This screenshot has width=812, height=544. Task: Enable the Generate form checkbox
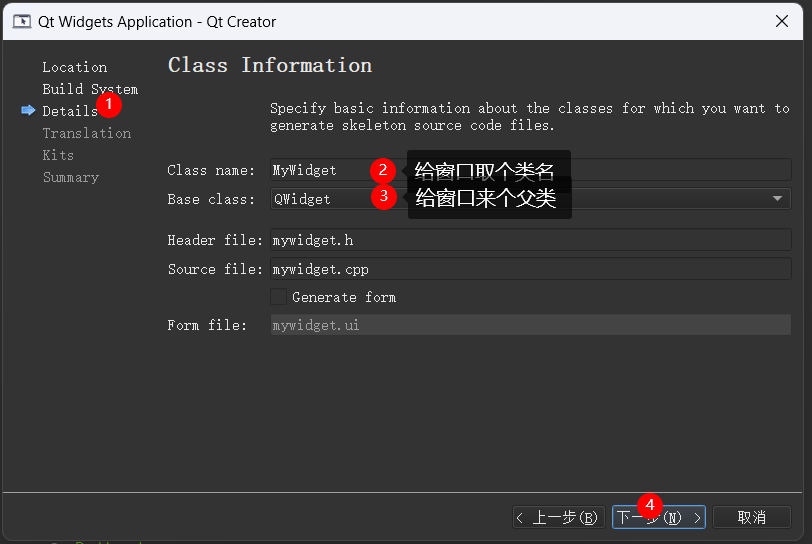[x=279, y=297]
